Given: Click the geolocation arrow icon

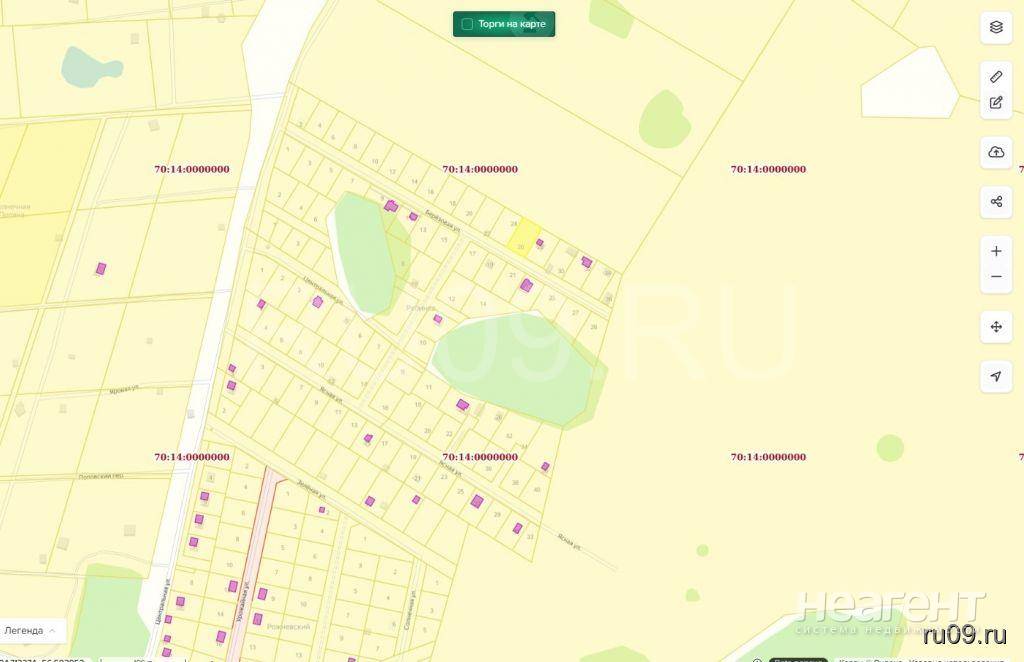Looking at the screenshot, I should click(x=996, y=376).
